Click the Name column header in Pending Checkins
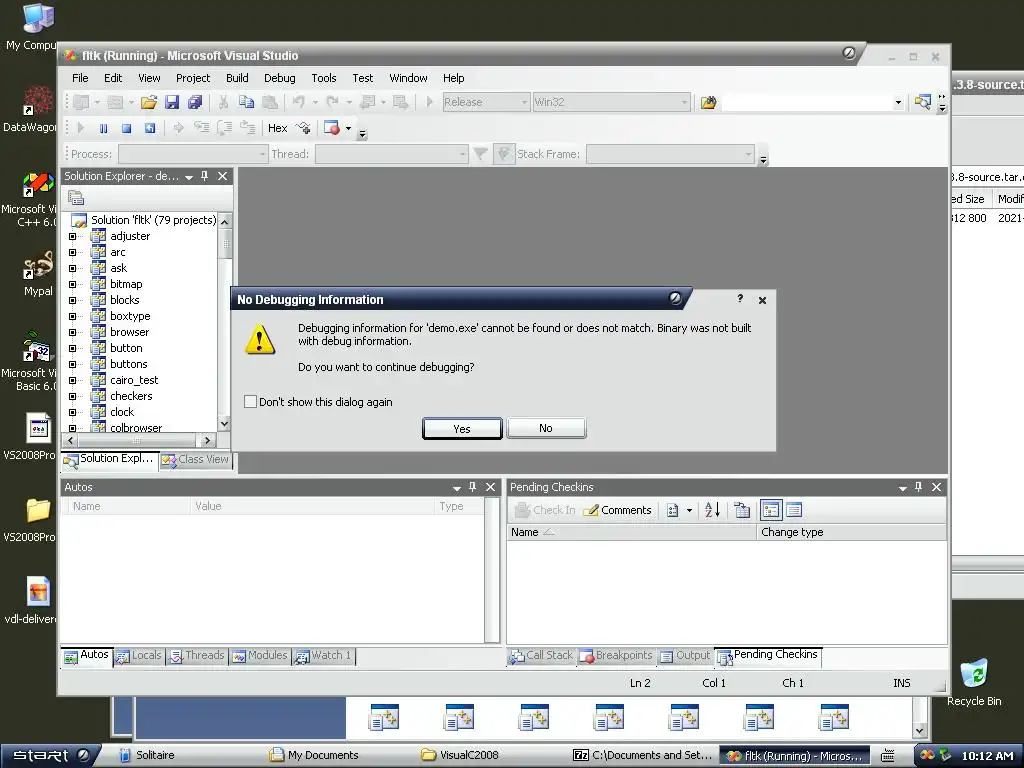1024x768 pixels. tap(631, 532)
